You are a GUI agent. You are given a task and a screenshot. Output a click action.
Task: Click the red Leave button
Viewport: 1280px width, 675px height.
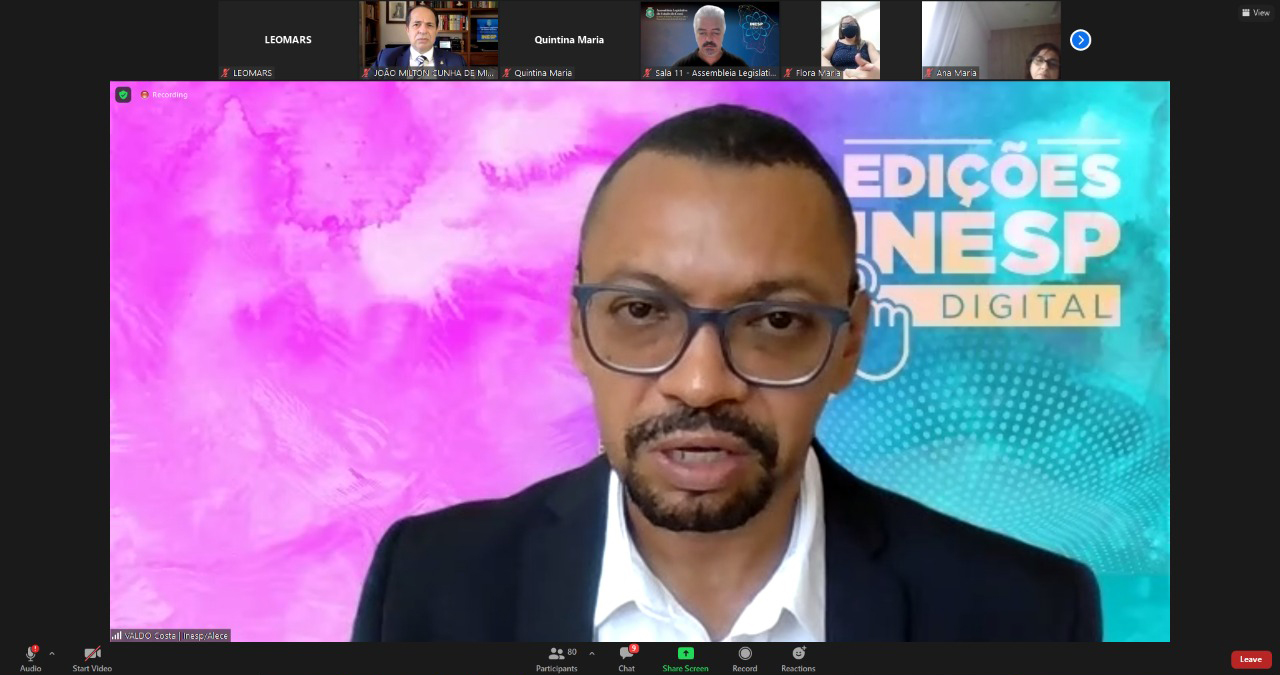click(1250, 659)
